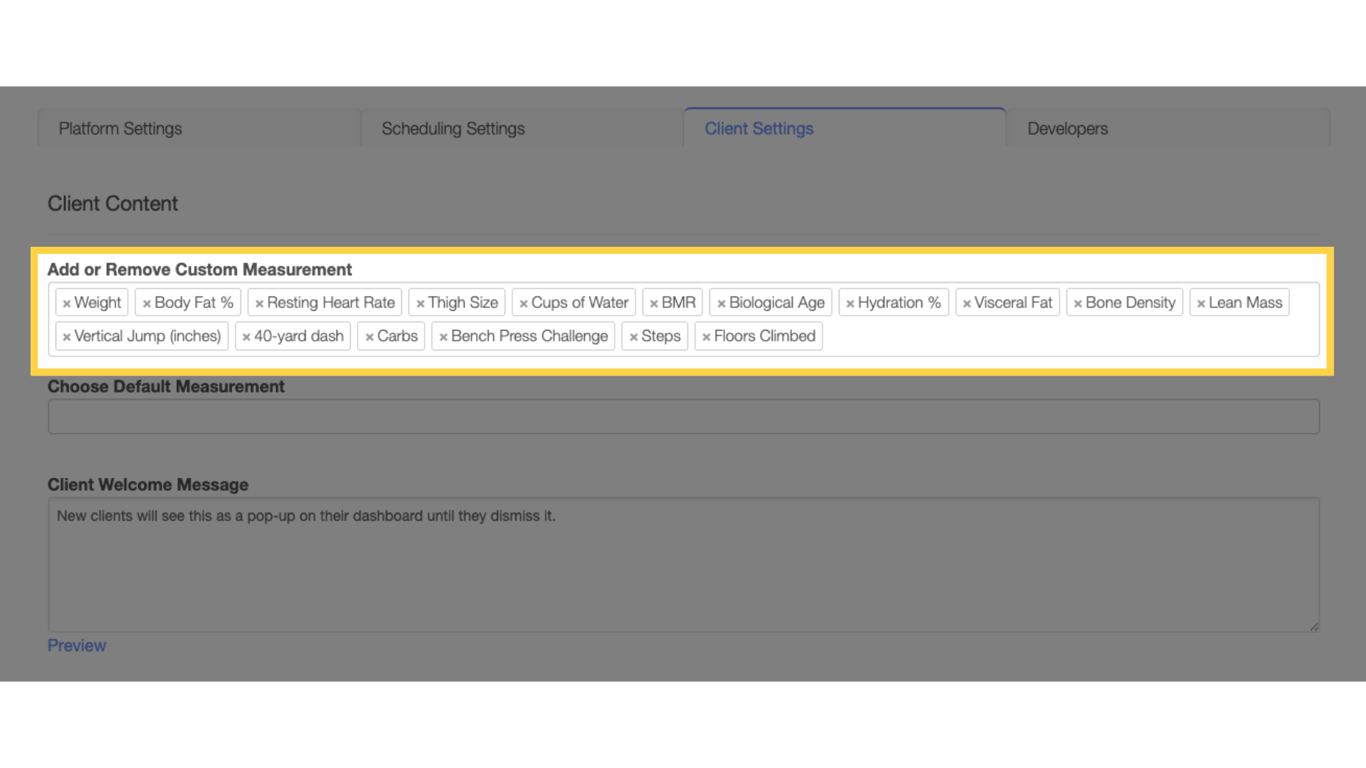Remove Resting Heart Rate from custom measurements
This screenshot has height=768, width=1366.
(257, 302)
